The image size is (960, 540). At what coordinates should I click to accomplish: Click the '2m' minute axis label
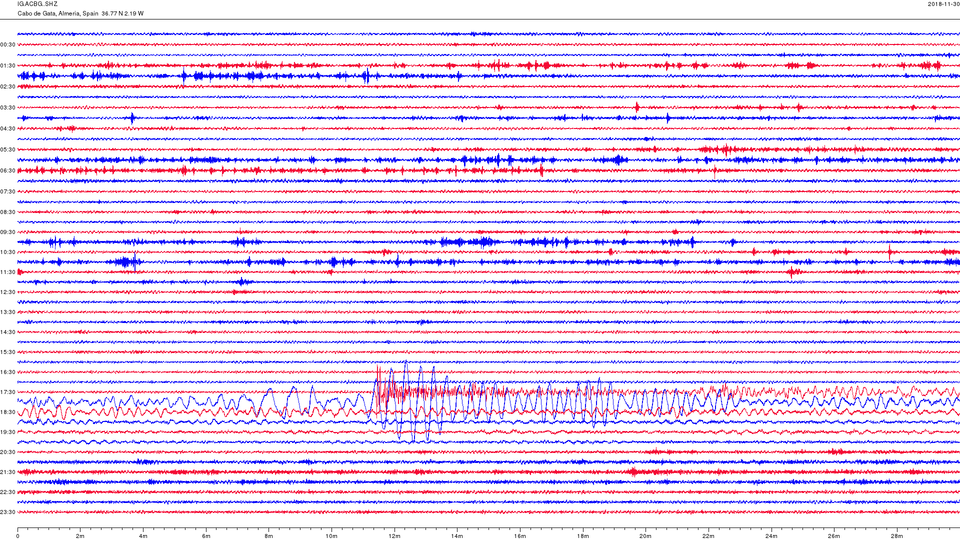coord(80,536)
